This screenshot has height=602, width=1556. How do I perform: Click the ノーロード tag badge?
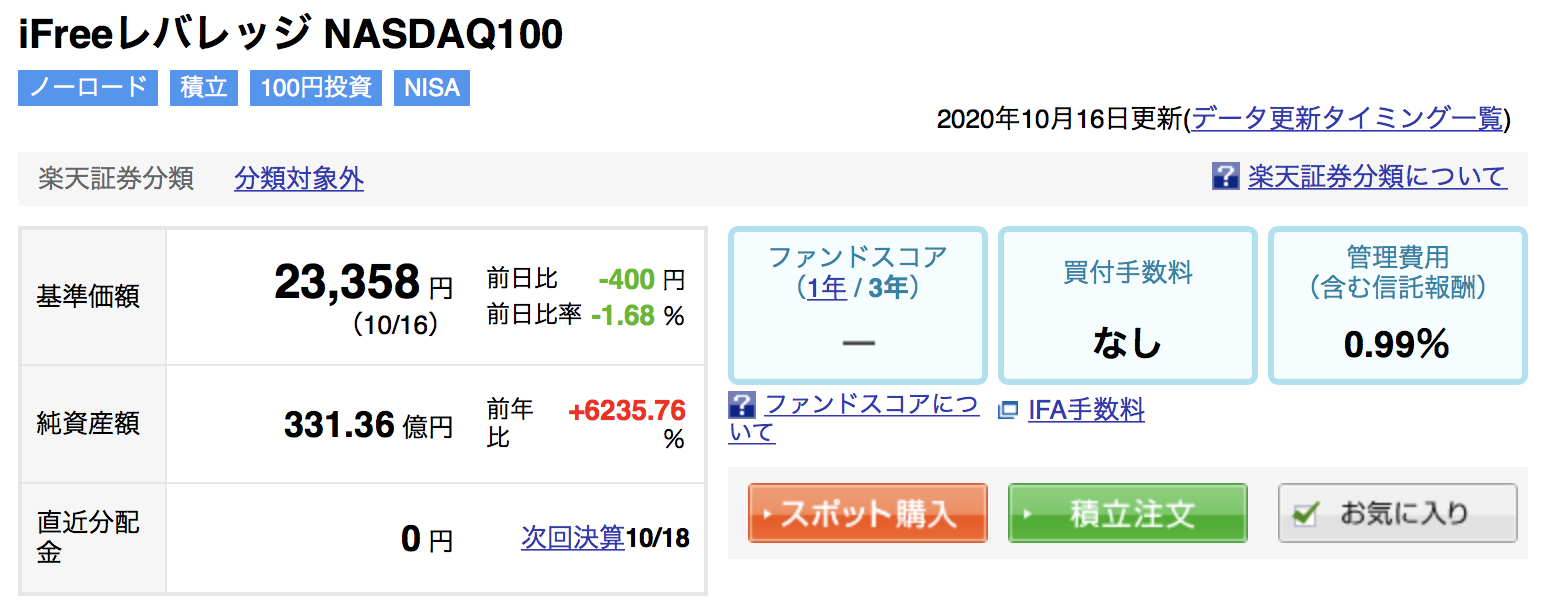click(88, 87)
